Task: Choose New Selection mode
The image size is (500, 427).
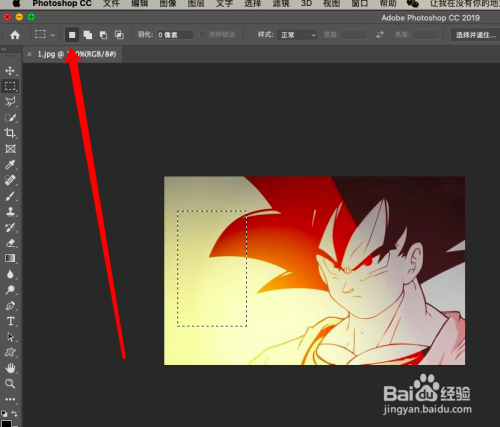Action: tap(72, 35)
